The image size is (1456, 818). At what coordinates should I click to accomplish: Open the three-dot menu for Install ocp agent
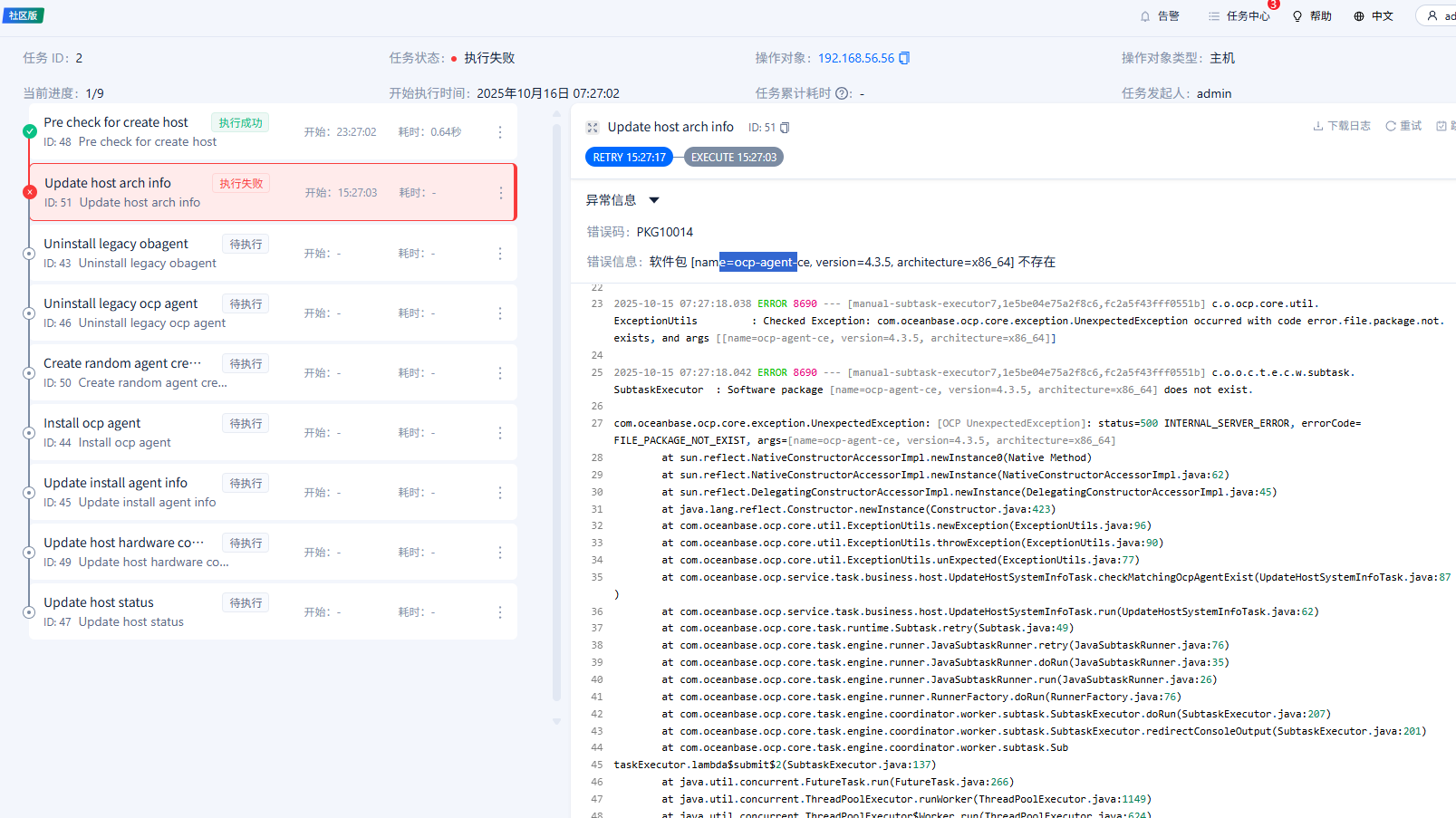pos(500,433)
